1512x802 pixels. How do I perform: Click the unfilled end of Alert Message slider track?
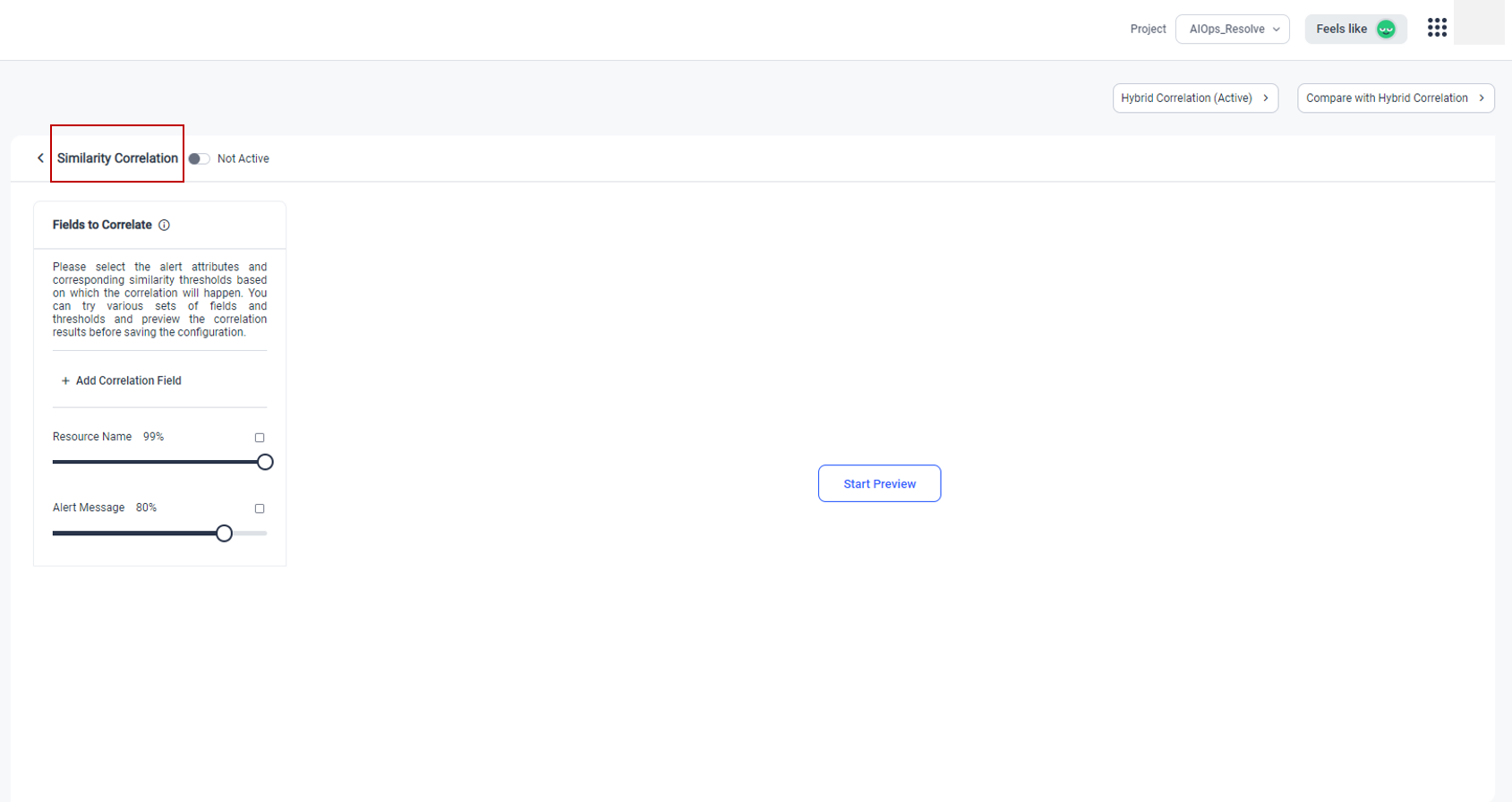[x=252, y=533]
